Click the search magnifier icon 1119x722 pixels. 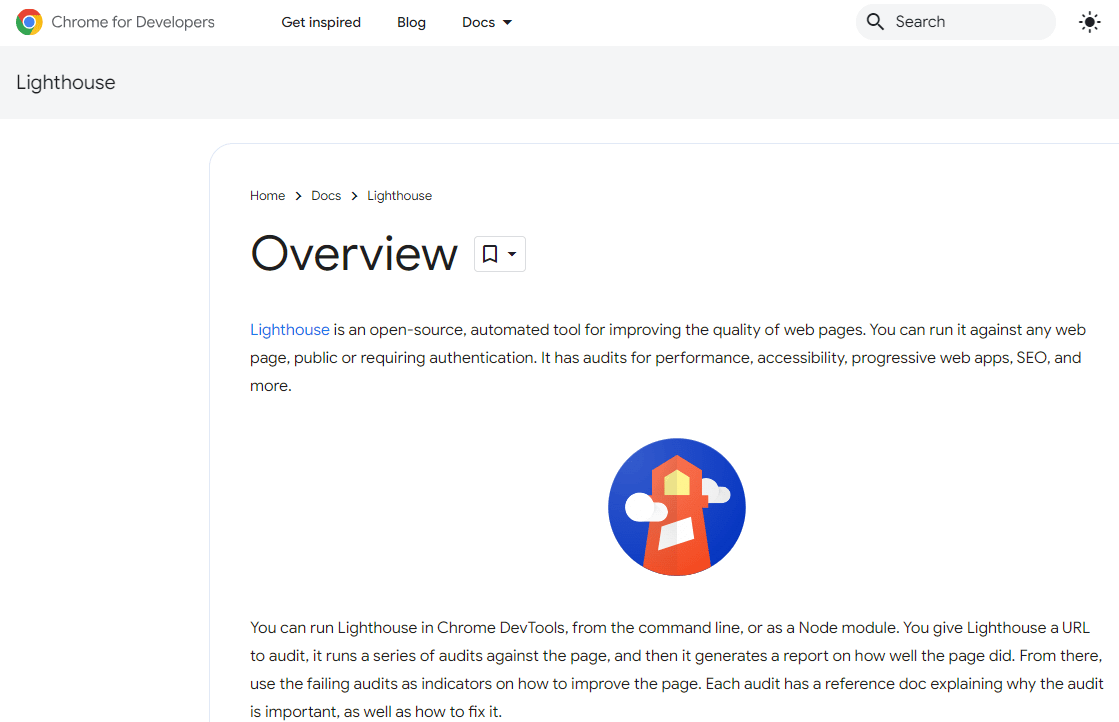[x=875, y=21]
